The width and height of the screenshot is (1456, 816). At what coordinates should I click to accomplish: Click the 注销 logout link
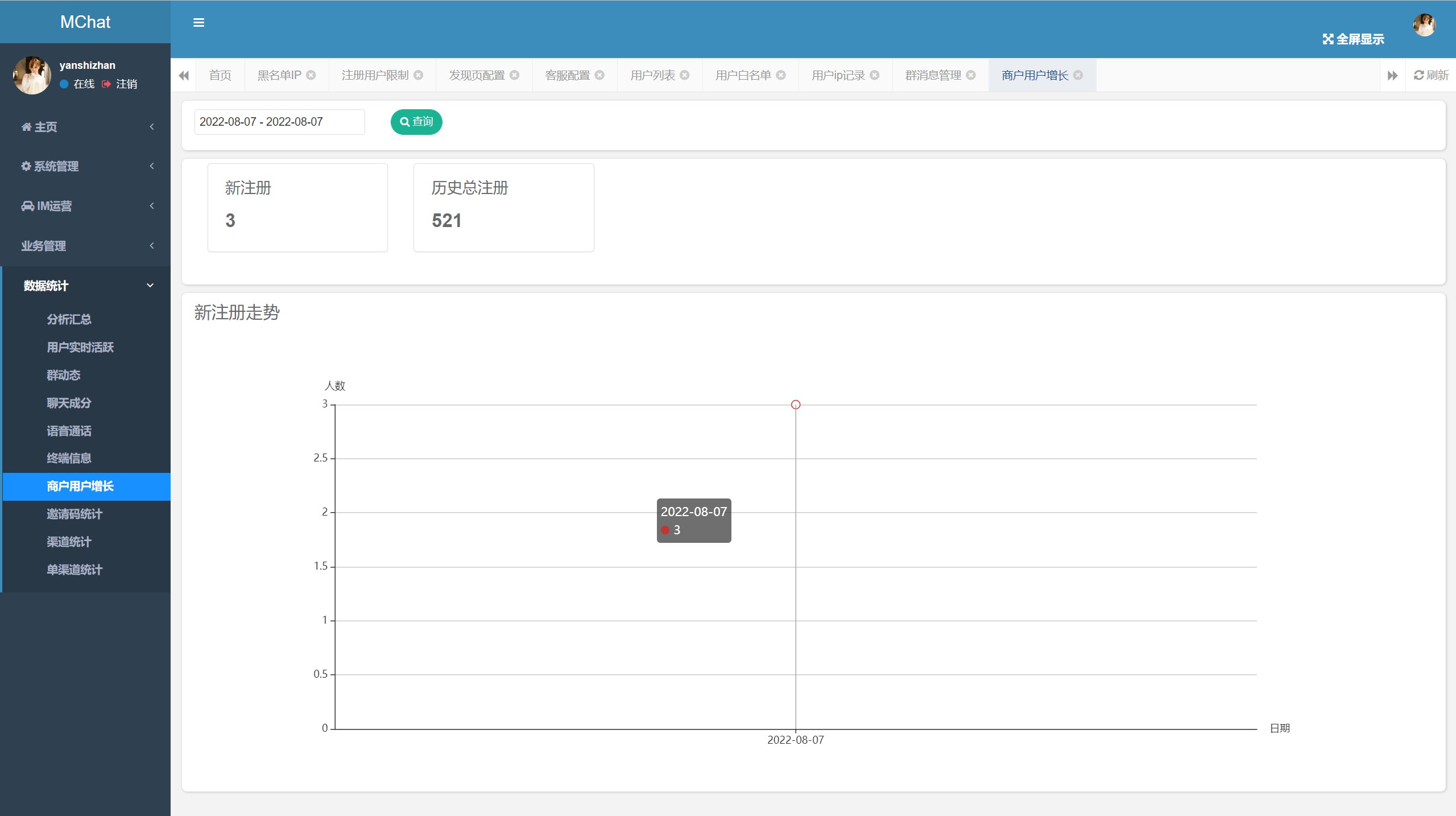(126, 84)
